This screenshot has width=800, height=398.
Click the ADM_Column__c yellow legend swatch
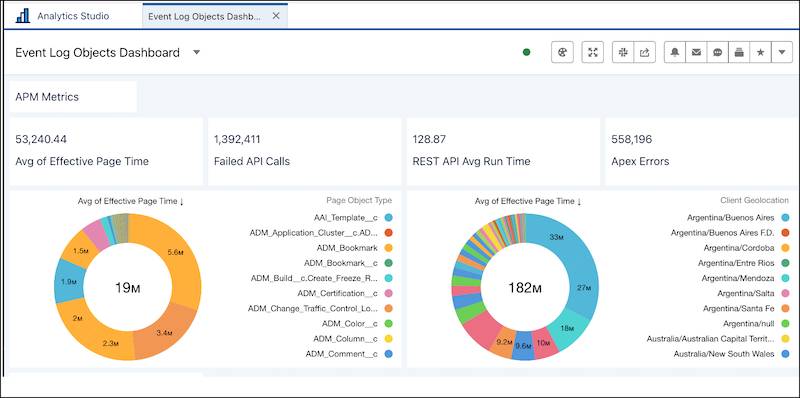point(388,339)
